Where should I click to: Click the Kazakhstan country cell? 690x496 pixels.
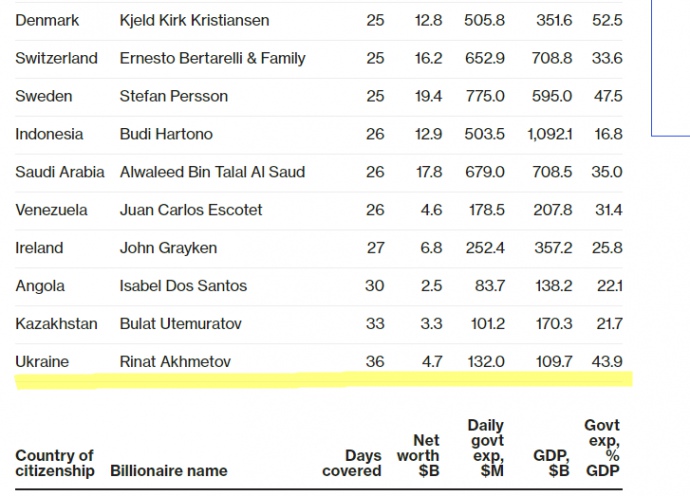point(57,324)
